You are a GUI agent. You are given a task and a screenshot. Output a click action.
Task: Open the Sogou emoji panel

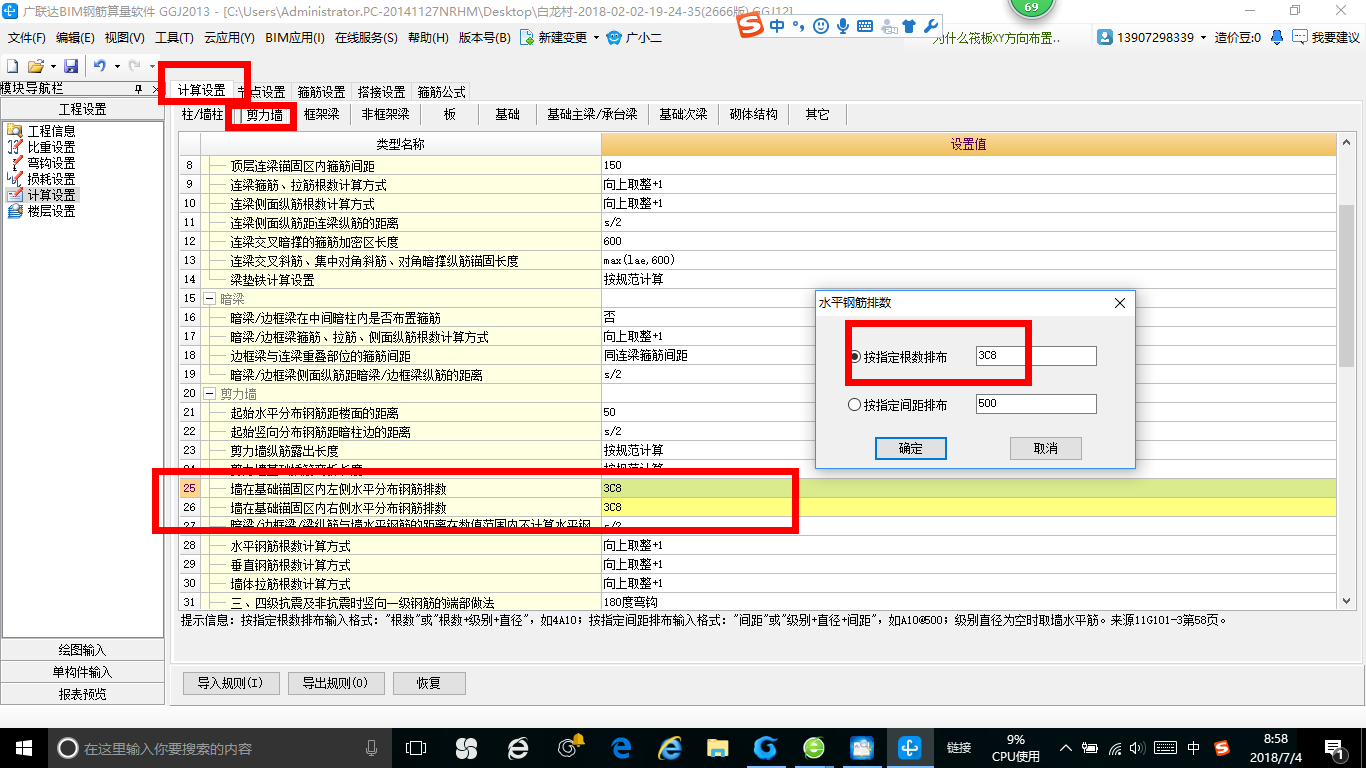[x=821, y=26]
